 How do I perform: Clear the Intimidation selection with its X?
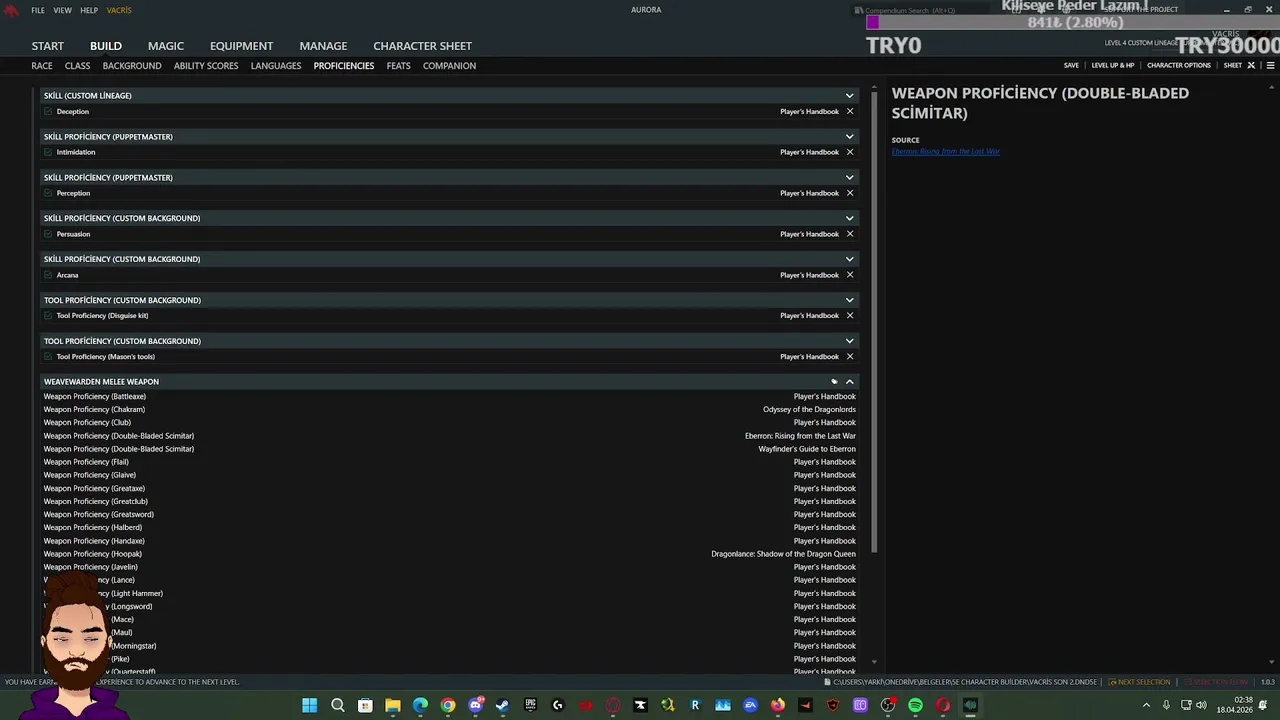850,152
